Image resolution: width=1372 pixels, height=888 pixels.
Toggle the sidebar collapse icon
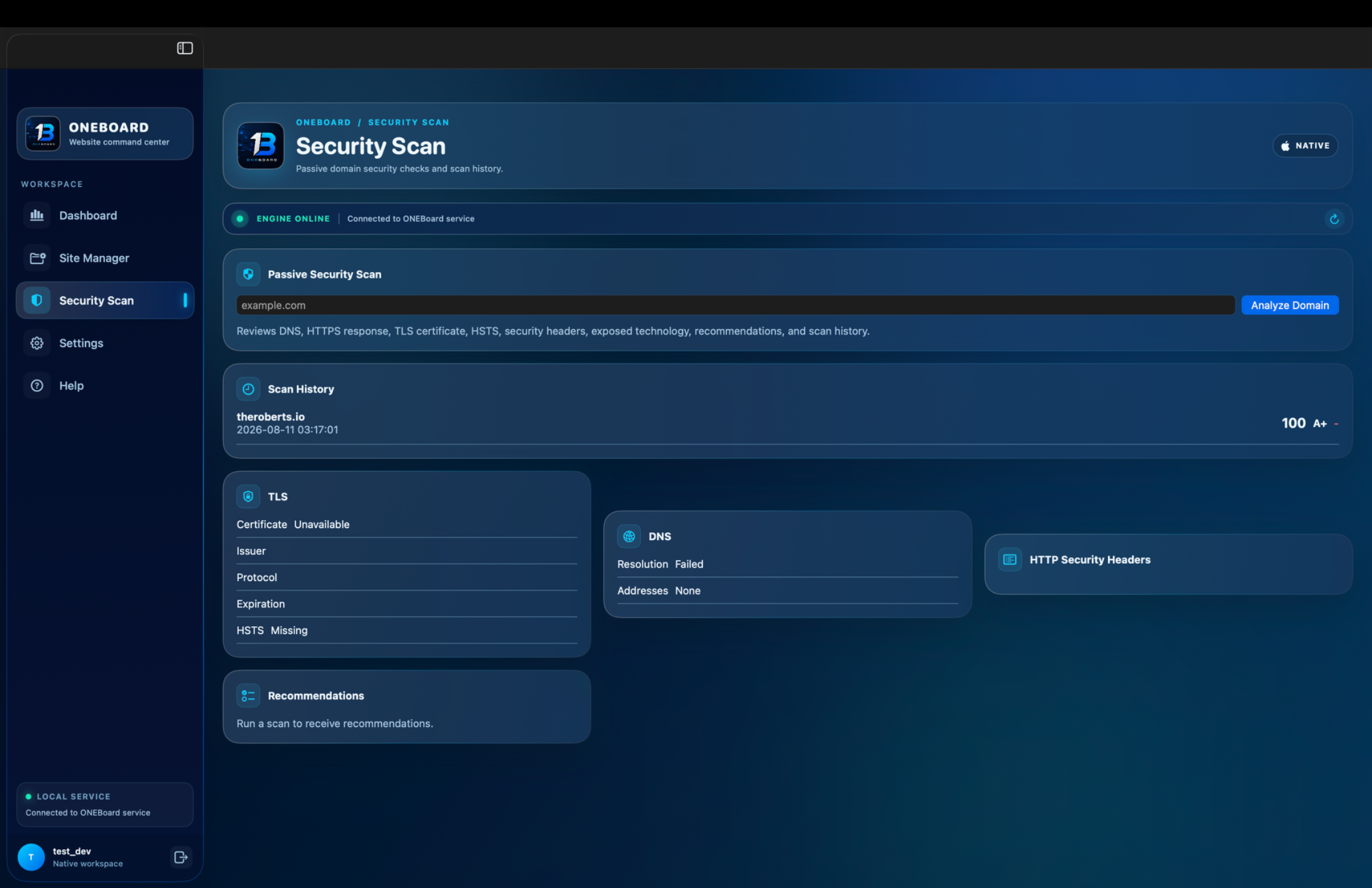click(x=185, y=48)
